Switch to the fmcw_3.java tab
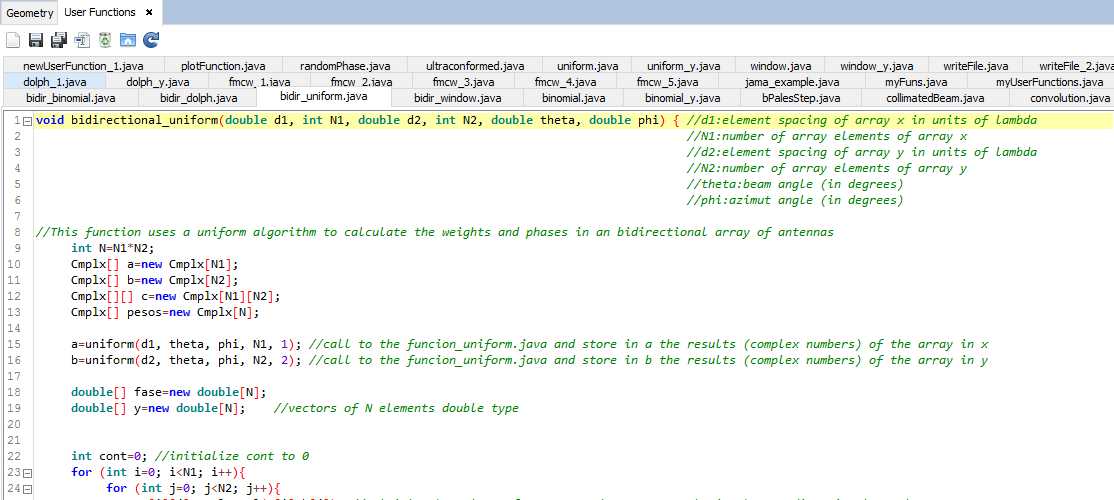Image resolution: width=1114 pixels, height=500 pixels. 463,82
